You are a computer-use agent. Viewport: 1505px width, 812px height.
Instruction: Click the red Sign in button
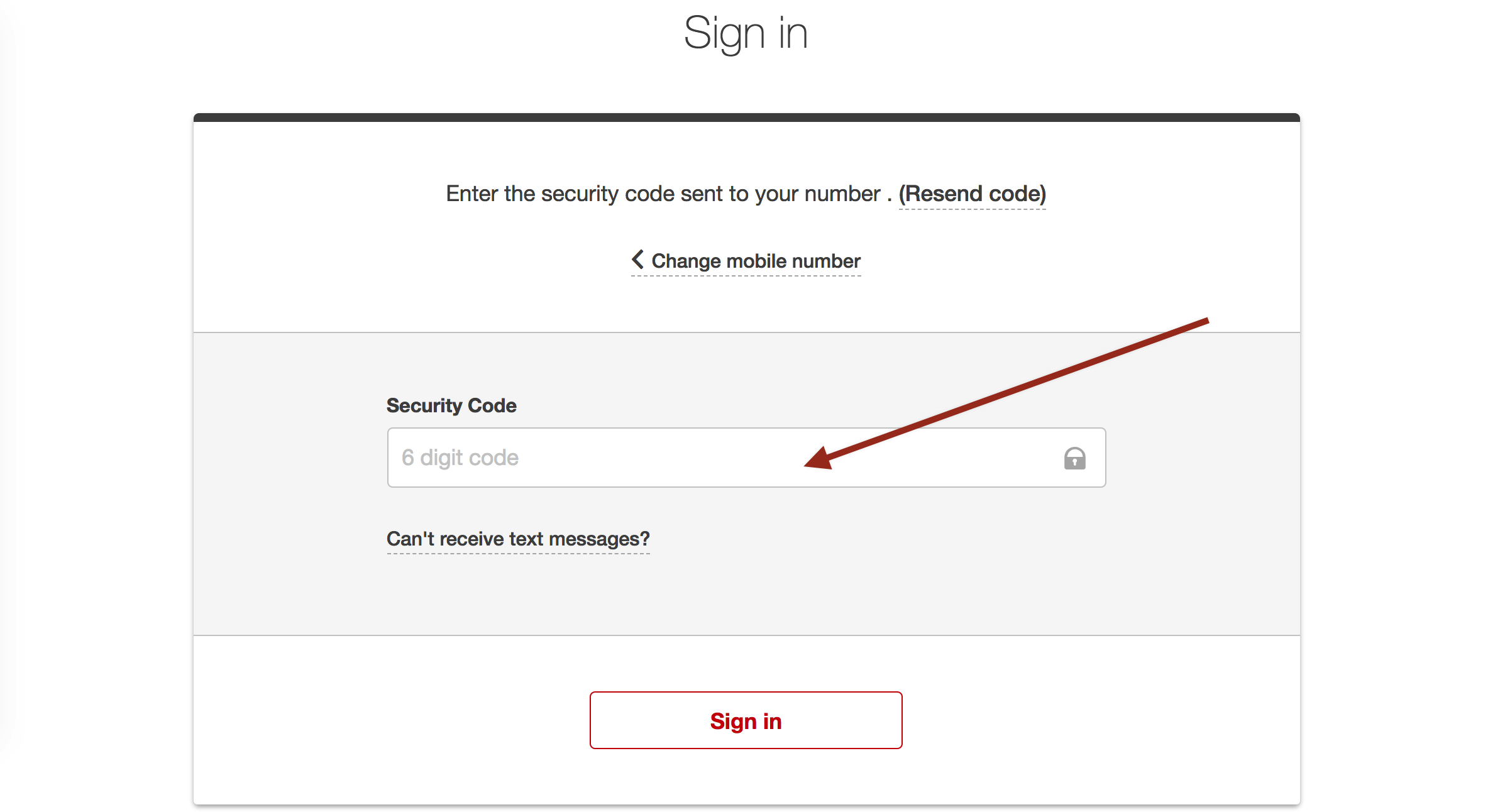tap(746, 720)
